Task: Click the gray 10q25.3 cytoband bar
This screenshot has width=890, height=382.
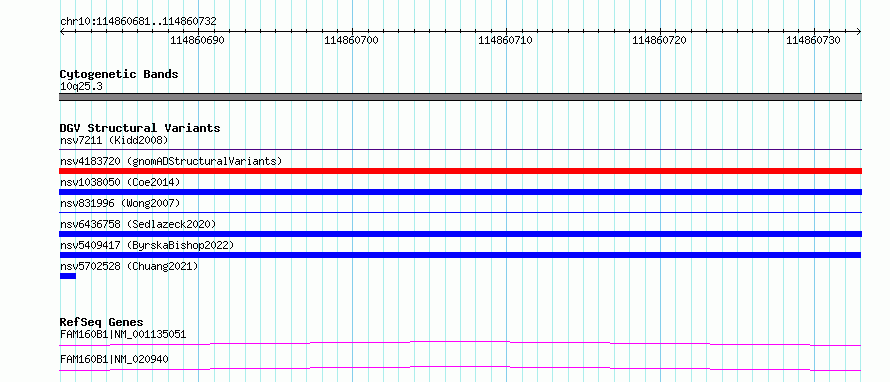Action: (460, 97)
